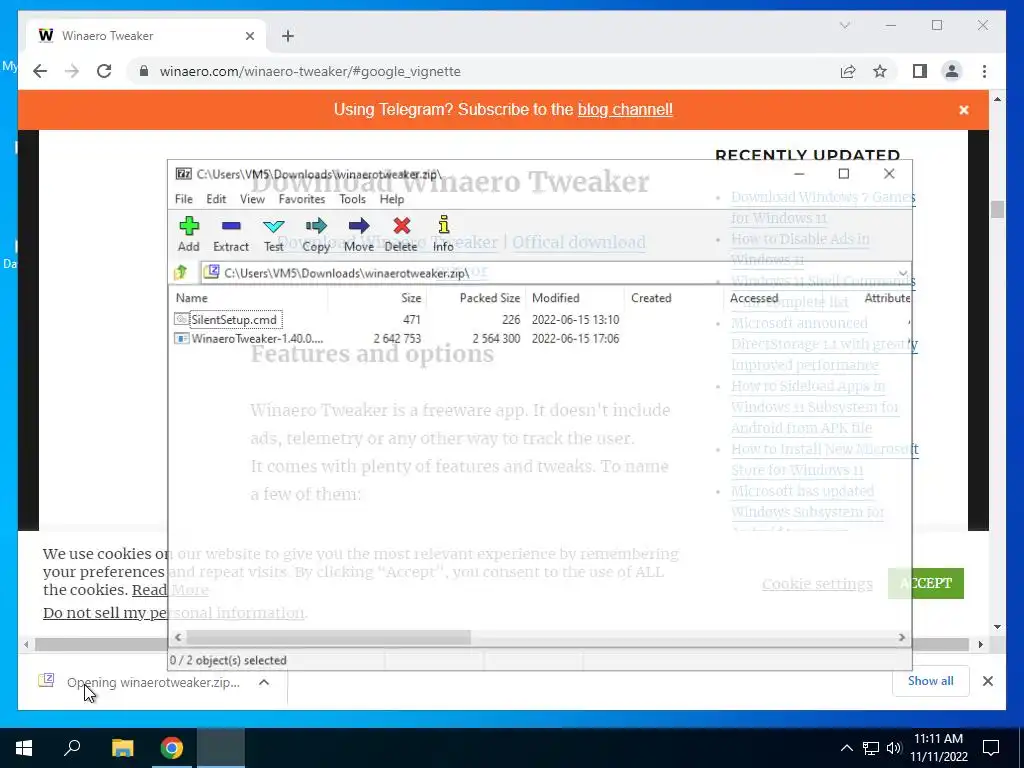Show hidden system tray icons
The height and width of the screenshot is (768, 1024).
(846, 748)
